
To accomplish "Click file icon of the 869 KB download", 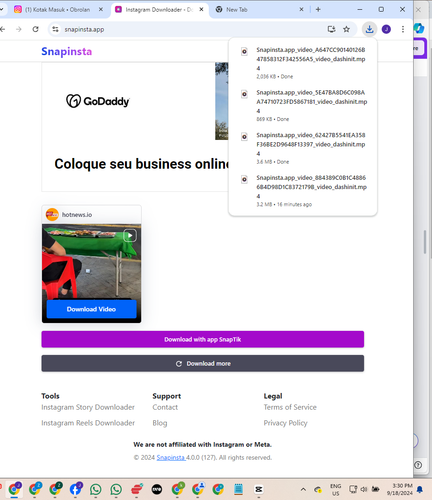I will coord(244,94).
